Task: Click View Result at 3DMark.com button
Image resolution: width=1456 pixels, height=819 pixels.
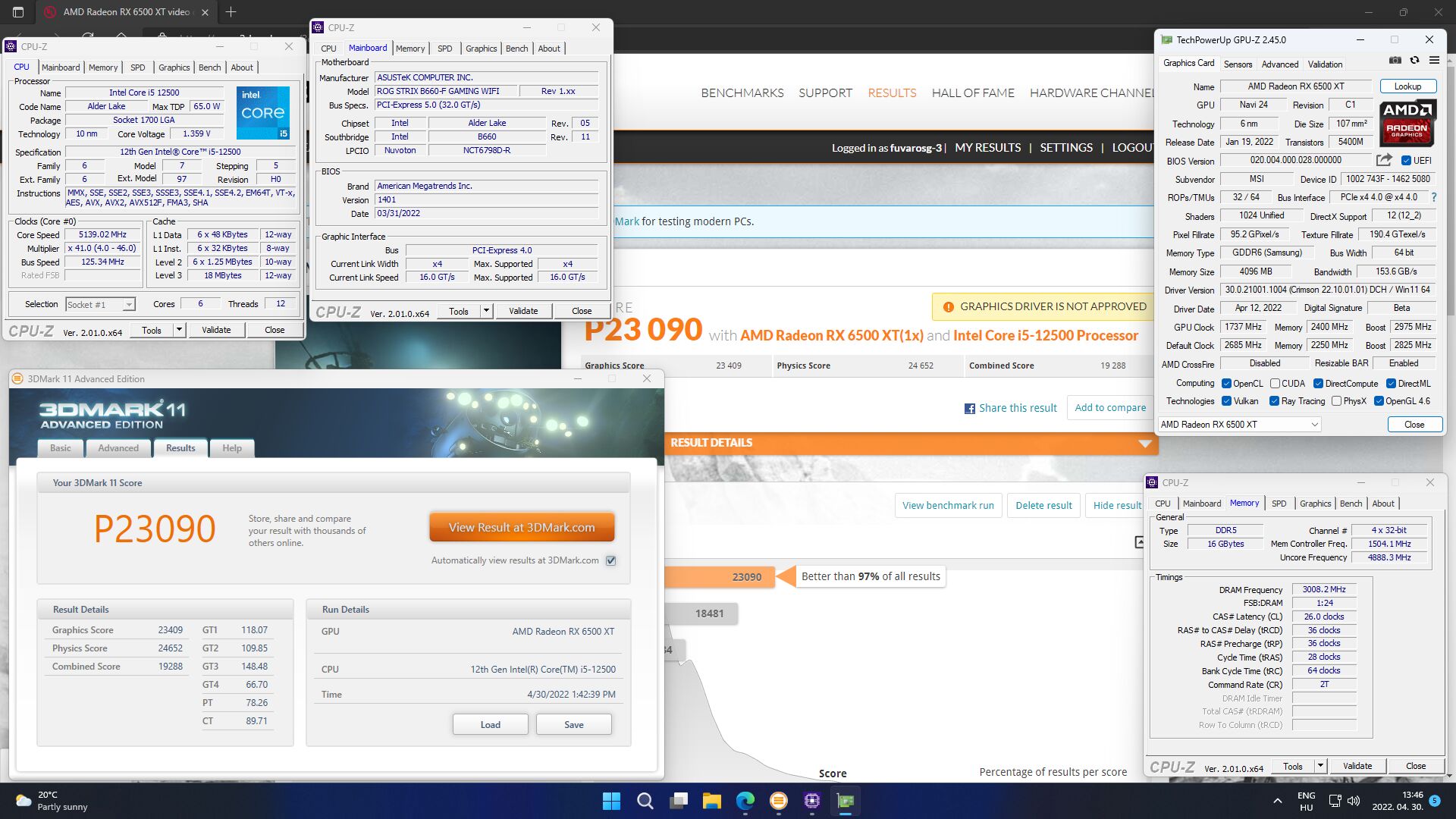Action: pos(522,528)
